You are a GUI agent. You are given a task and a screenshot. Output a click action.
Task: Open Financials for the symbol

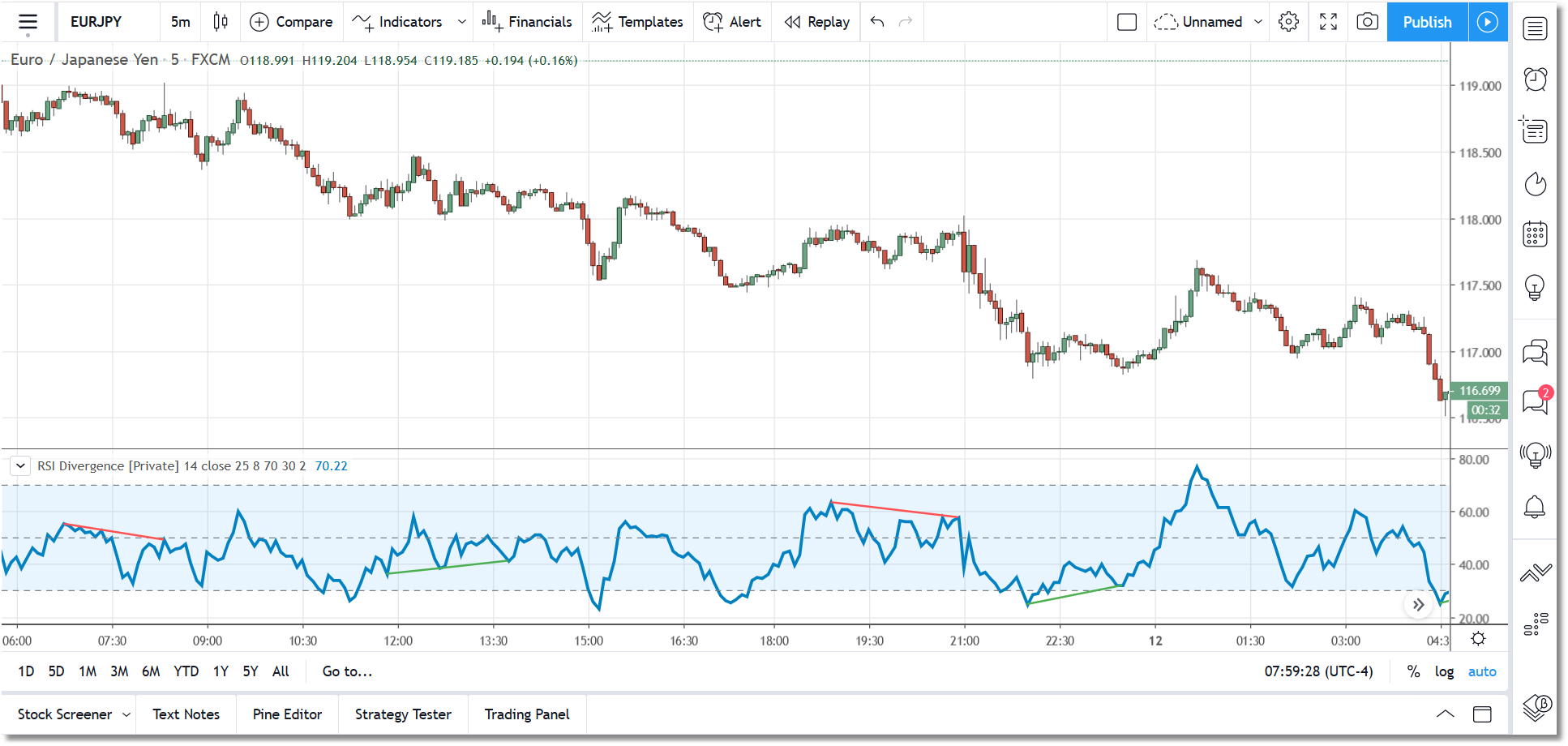[527, 22]
